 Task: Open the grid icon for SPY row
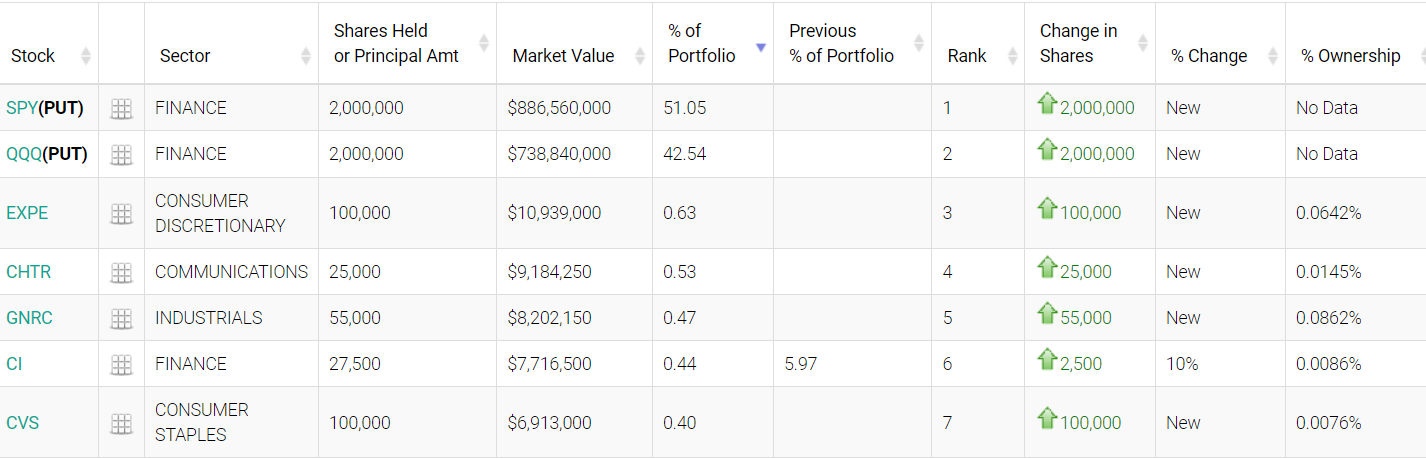[121, 108]
